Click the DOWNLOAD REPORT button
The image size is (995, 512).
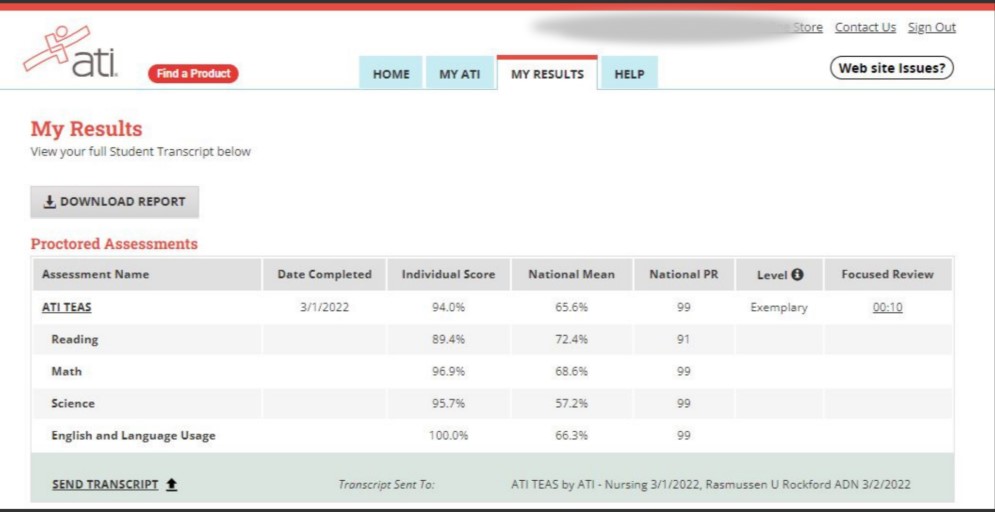click(115, 202)
